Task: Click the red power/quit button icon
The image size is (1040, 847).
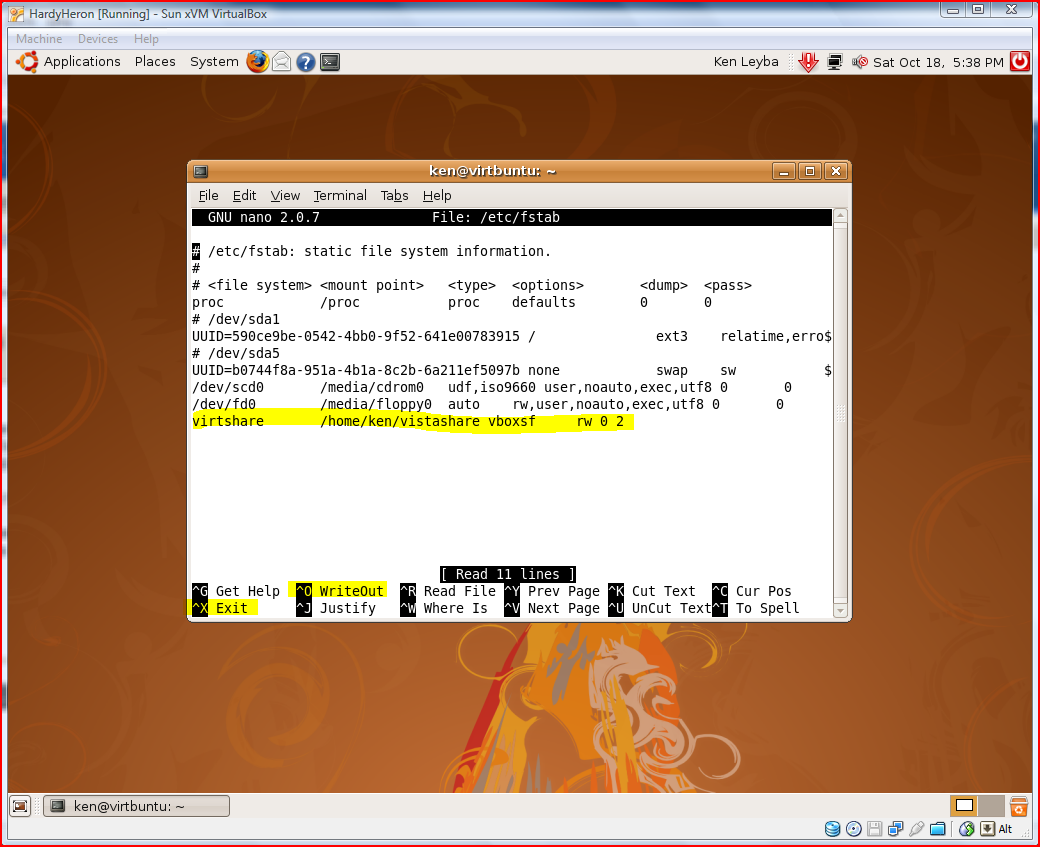Action: pyautogui.click(x=1019, y=62)
